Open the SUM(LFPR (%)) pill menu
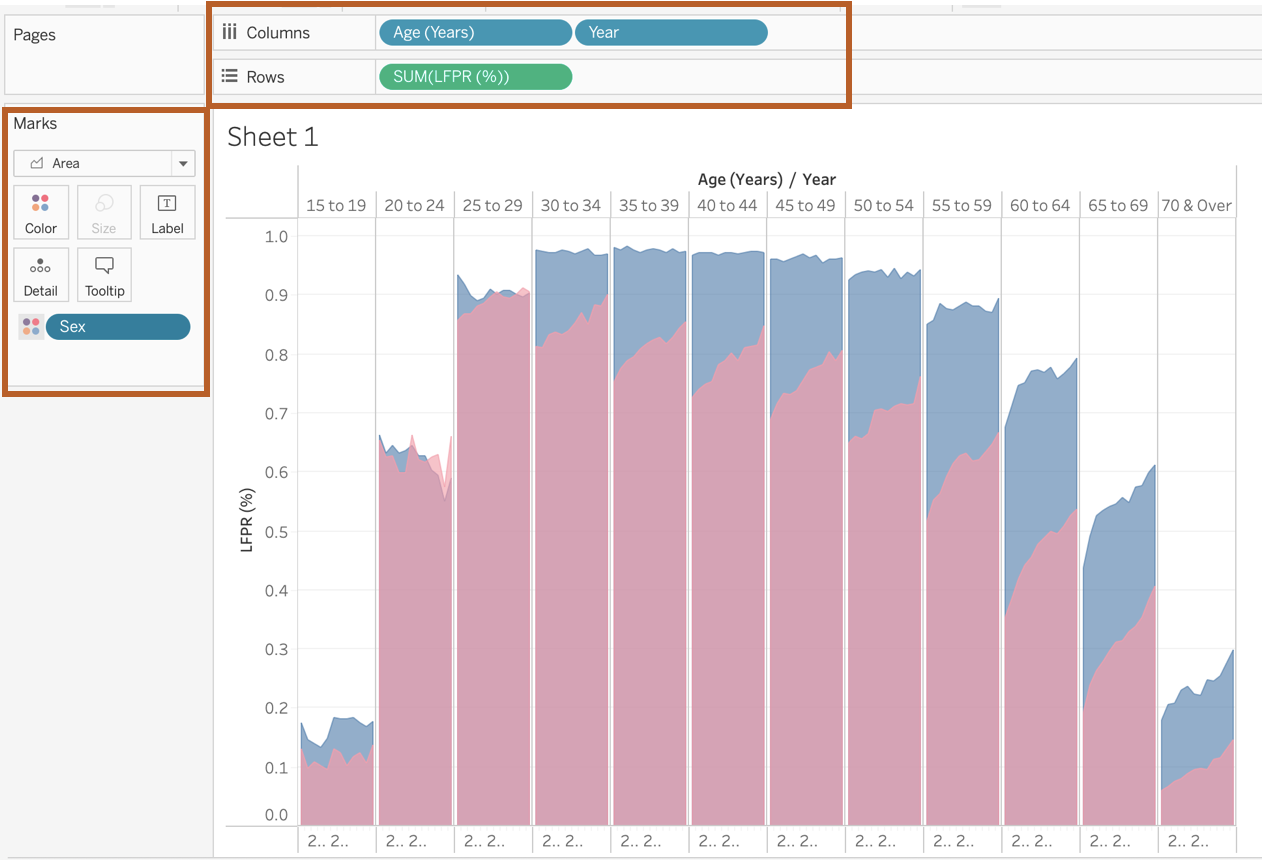The height and width of the screenshot is (860, 1262). click(474, 77)
